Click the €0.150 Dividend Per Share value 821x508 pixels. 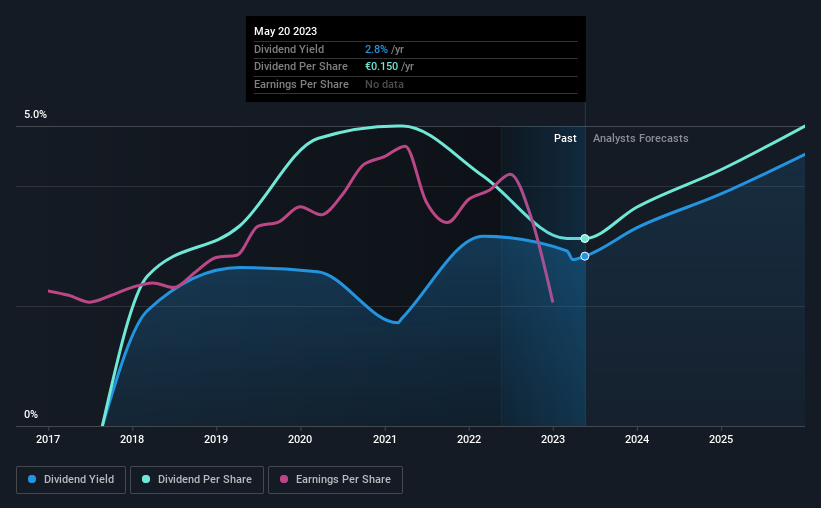click(381, 67)
